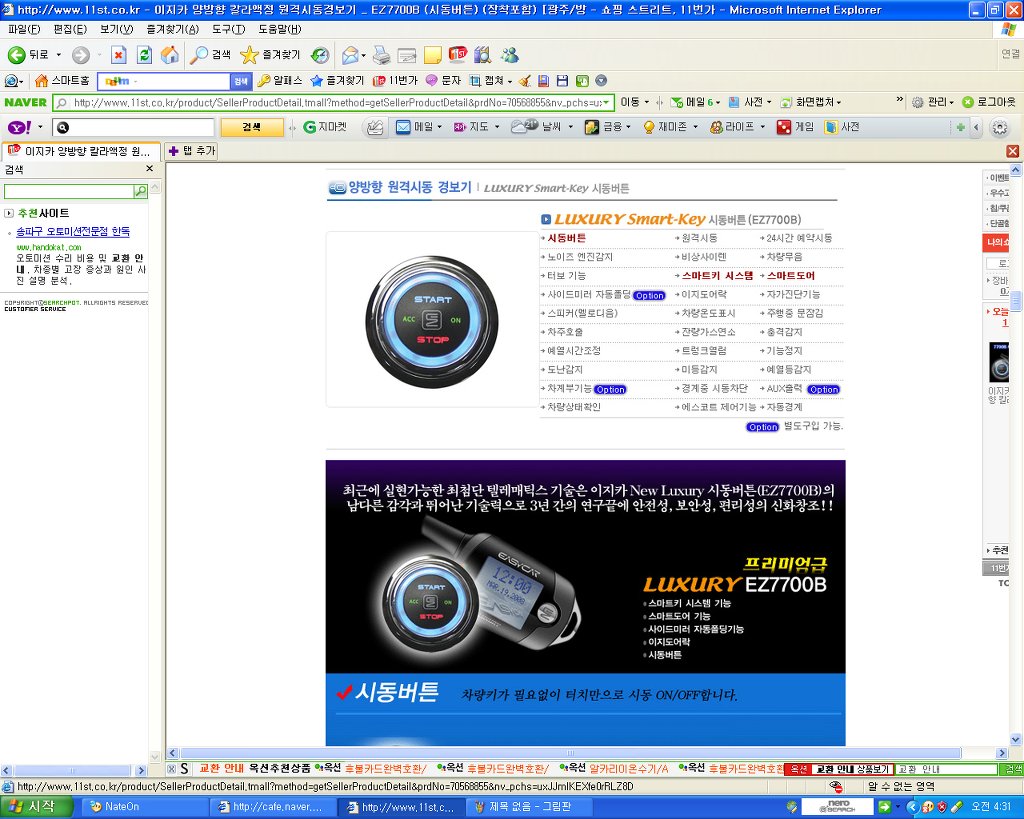Viewport: 1024px width, 819px height.
Task: Click the Yahoo Y! logo
Action: (19, 127)
